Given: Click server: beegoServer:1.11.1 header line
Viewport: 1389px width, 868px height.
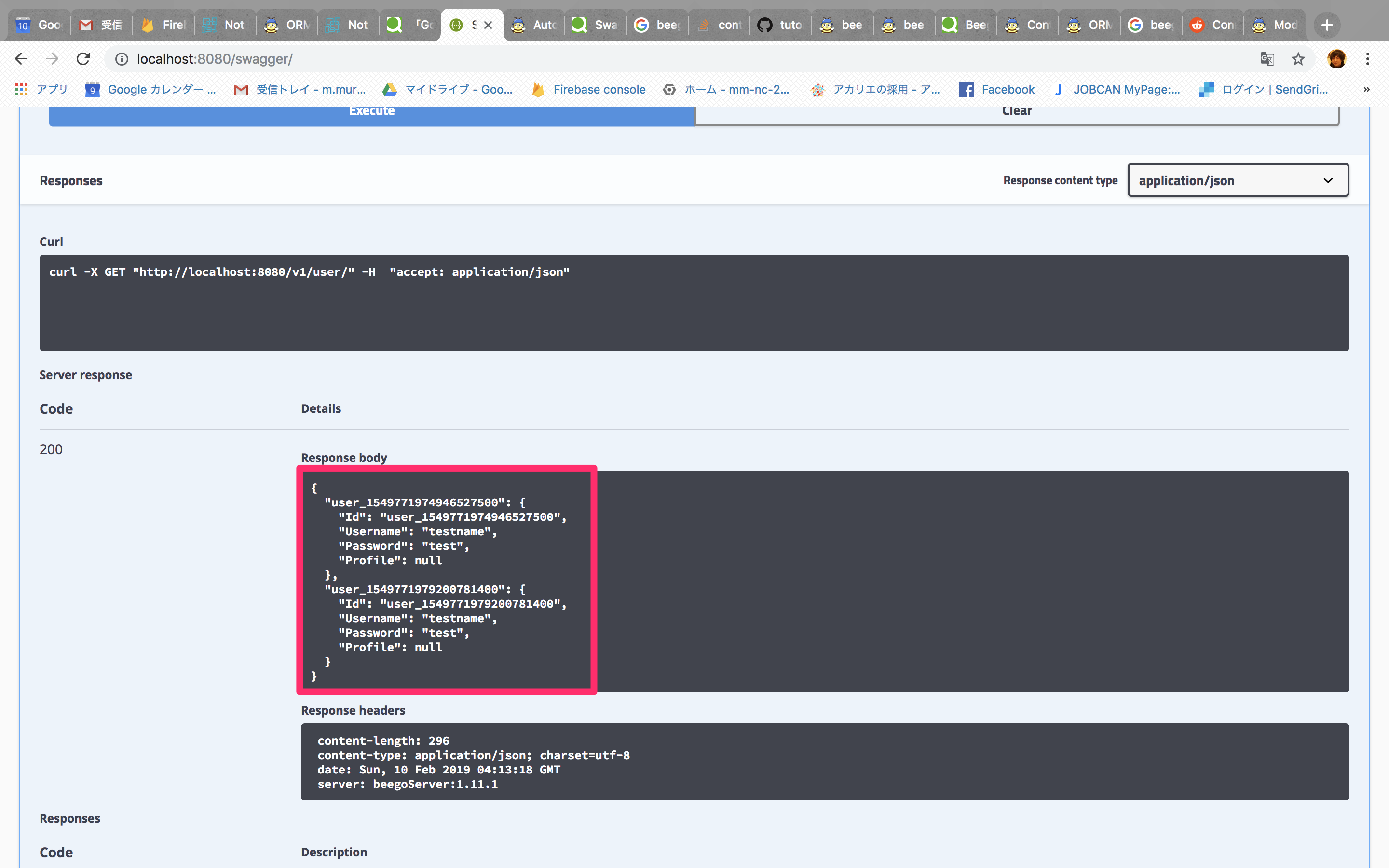Looking at the screenshot, I should 408,784.
